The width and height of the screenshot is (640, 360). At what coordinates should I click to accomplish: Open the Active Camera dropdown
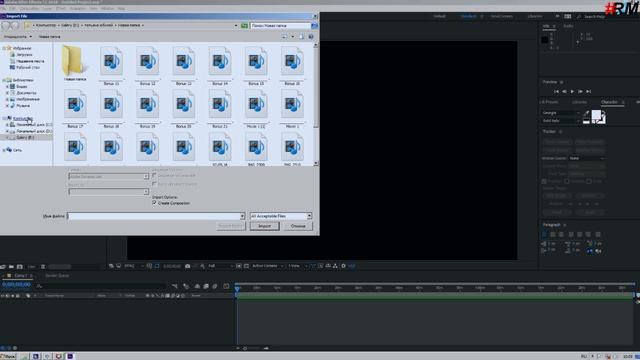tap(267, 266)
